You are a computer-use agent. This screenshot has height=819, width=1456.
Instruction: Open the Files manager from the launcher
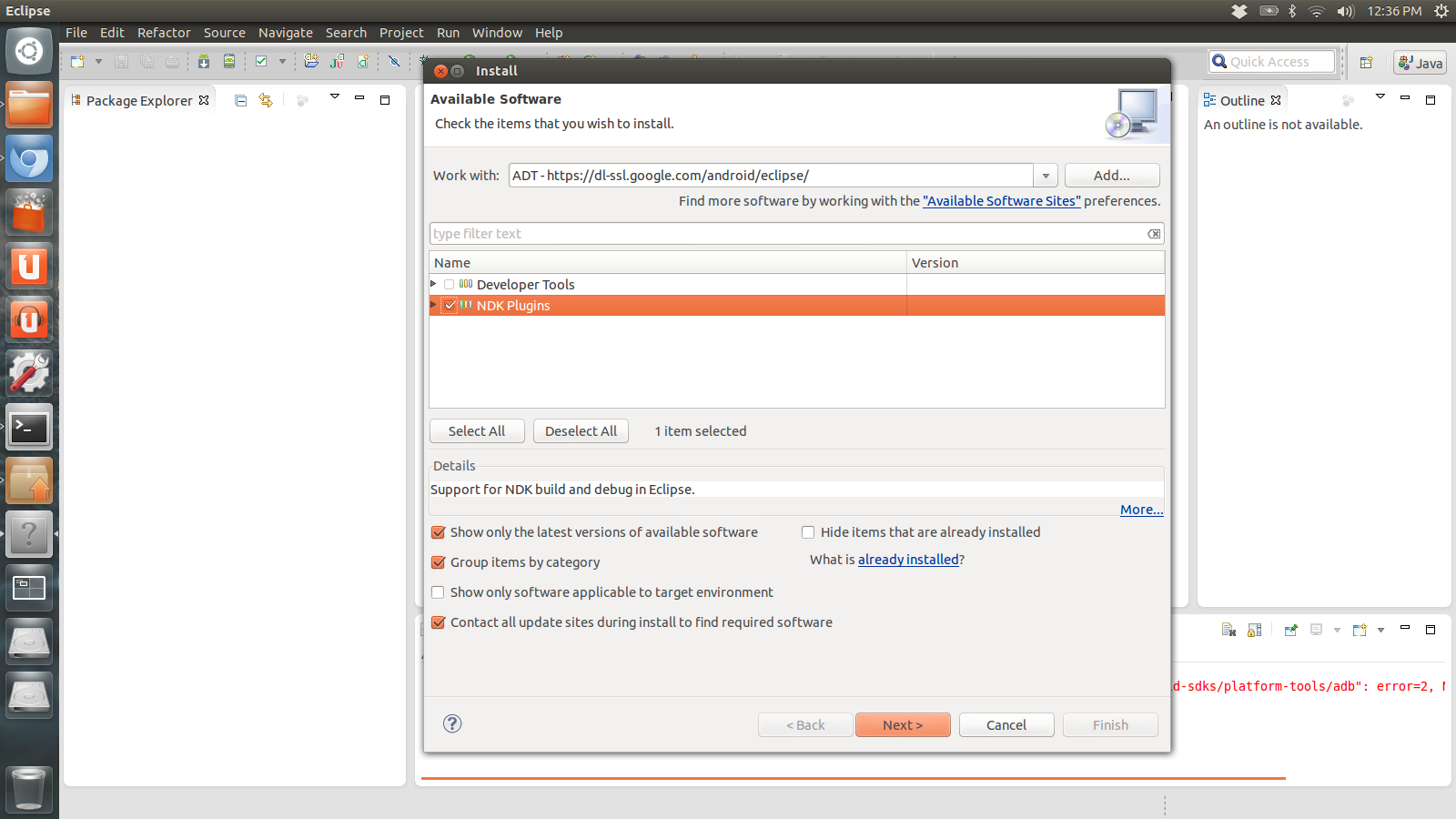(29, 106)
